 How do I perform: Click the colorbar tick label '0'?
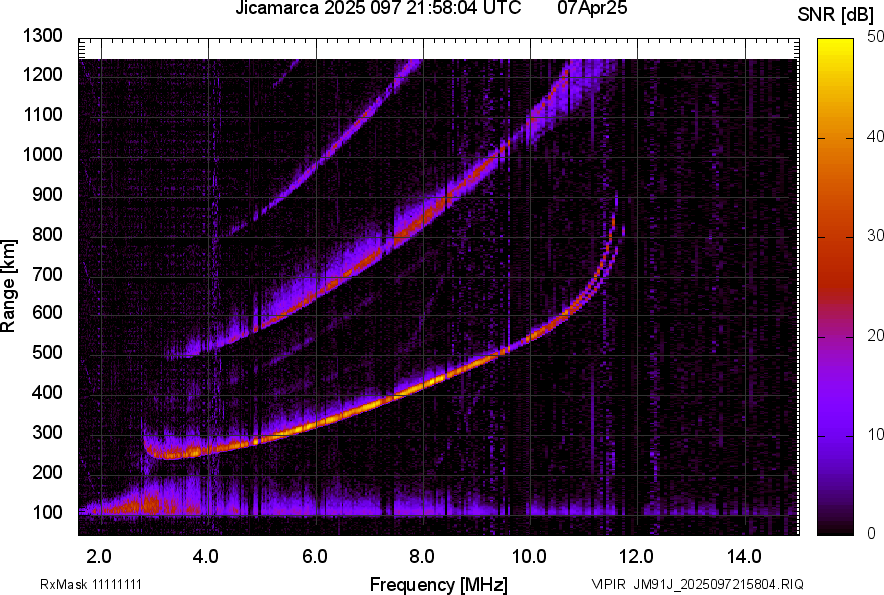872,533
